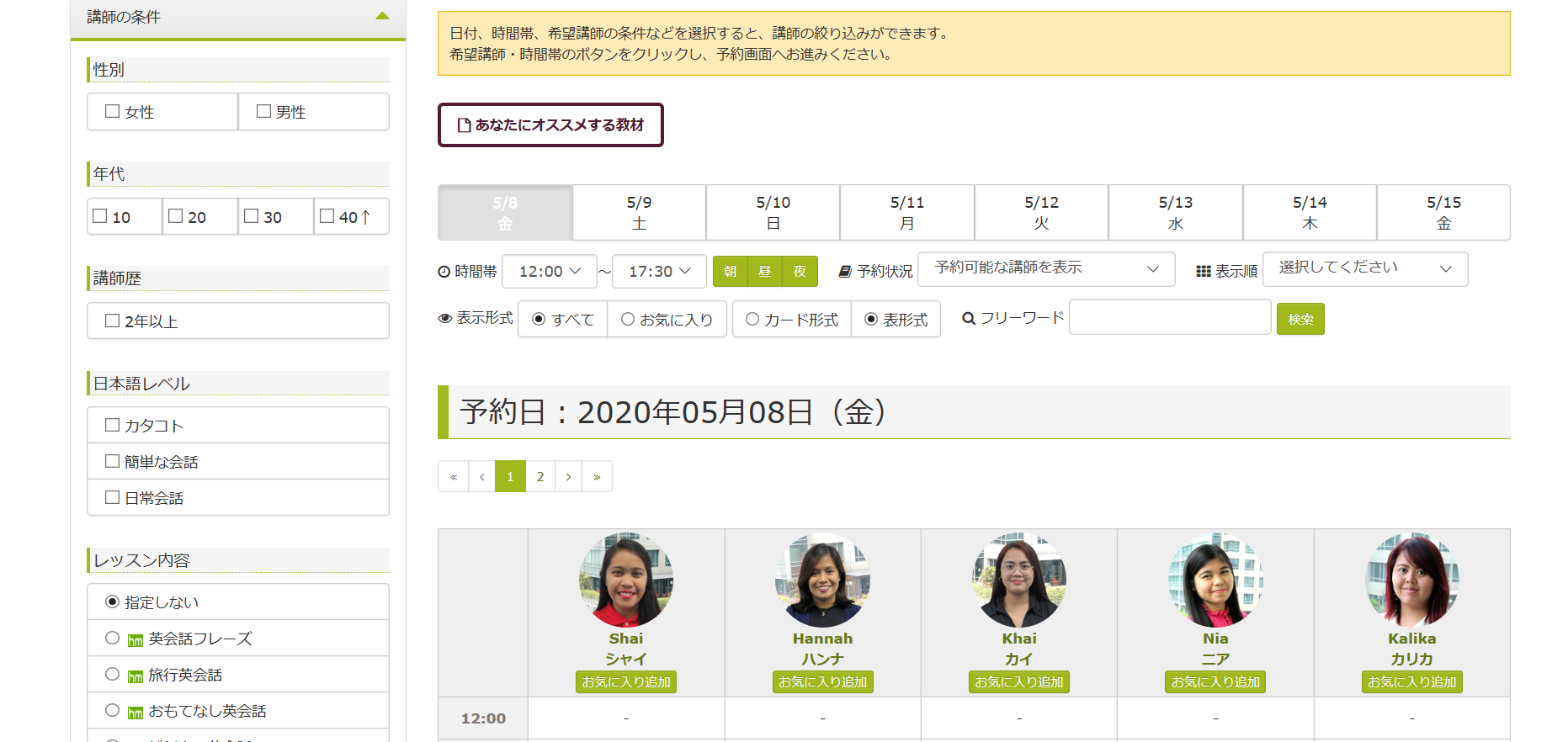Go to next page with › arrow

point(569,476)
